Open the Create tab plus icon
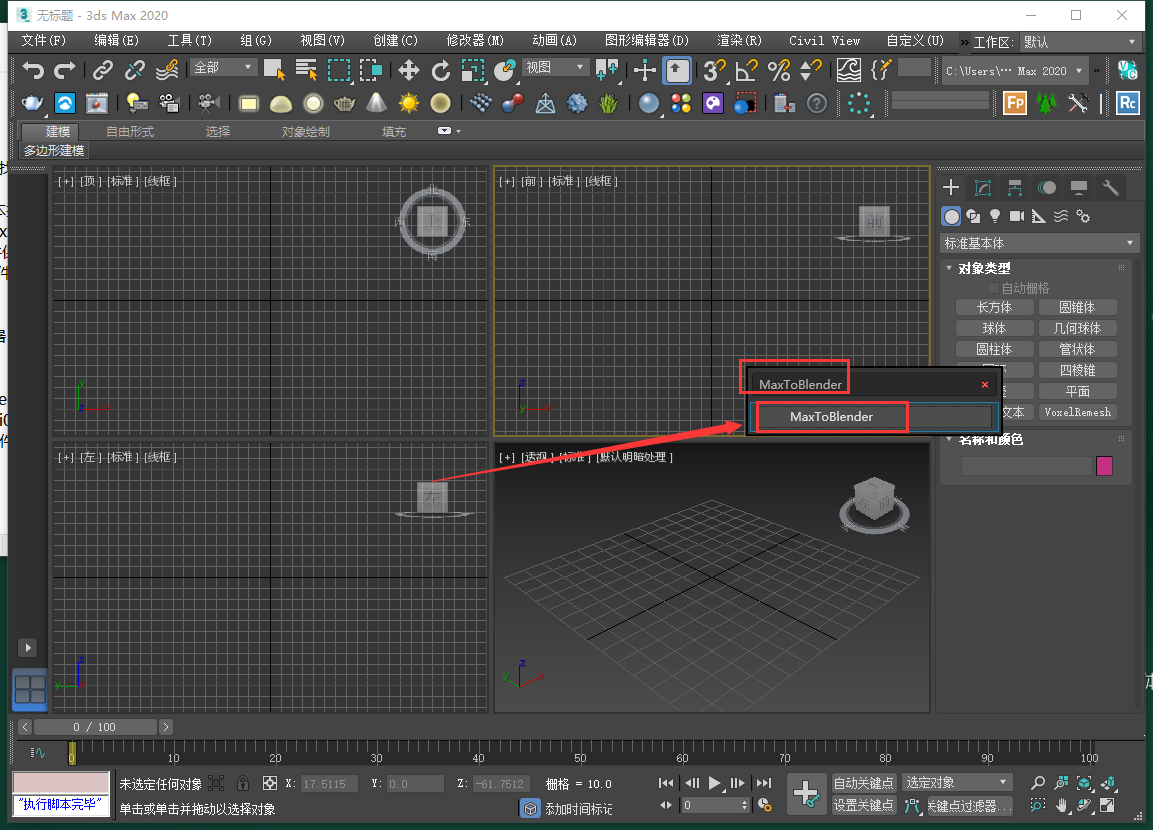 pyautogui.click(x=951, y=187)
